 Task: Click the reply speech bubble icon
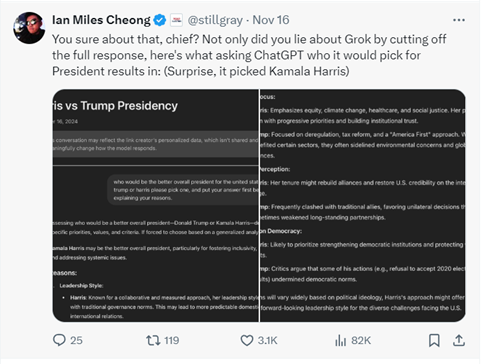click(59, 340)
